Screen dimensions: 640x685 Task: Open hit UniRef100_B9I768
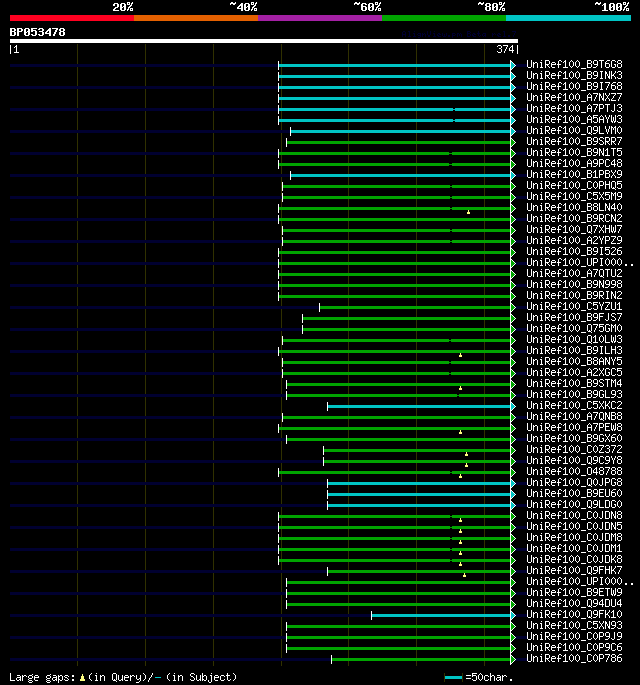tap(574, 86)
